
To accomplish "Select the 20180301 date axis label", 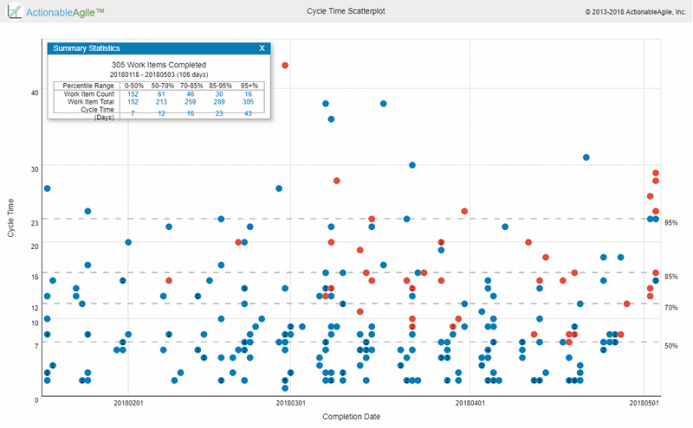I will pos(291,403).
